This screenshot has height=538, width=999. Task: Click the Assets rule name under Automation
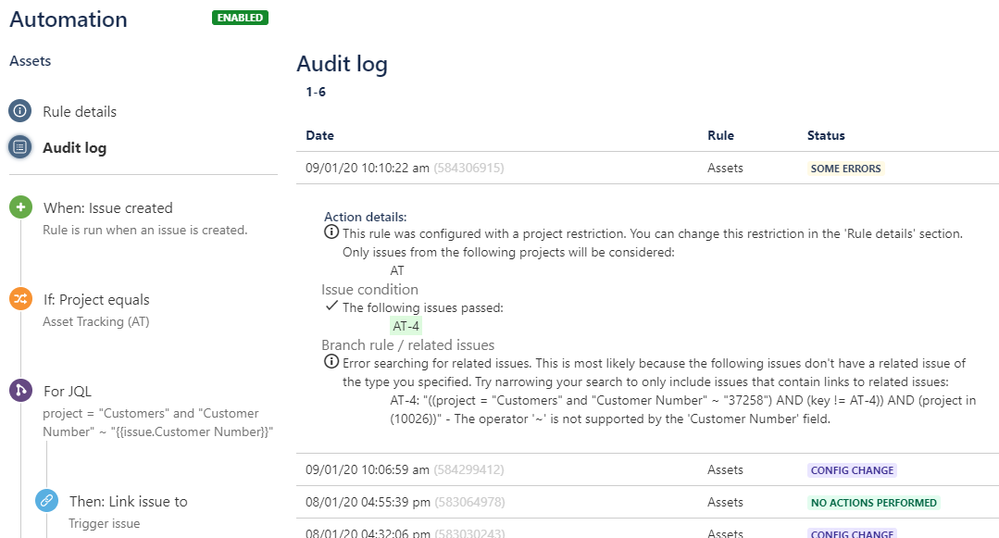pyautogui.click(x=30, y=61)
